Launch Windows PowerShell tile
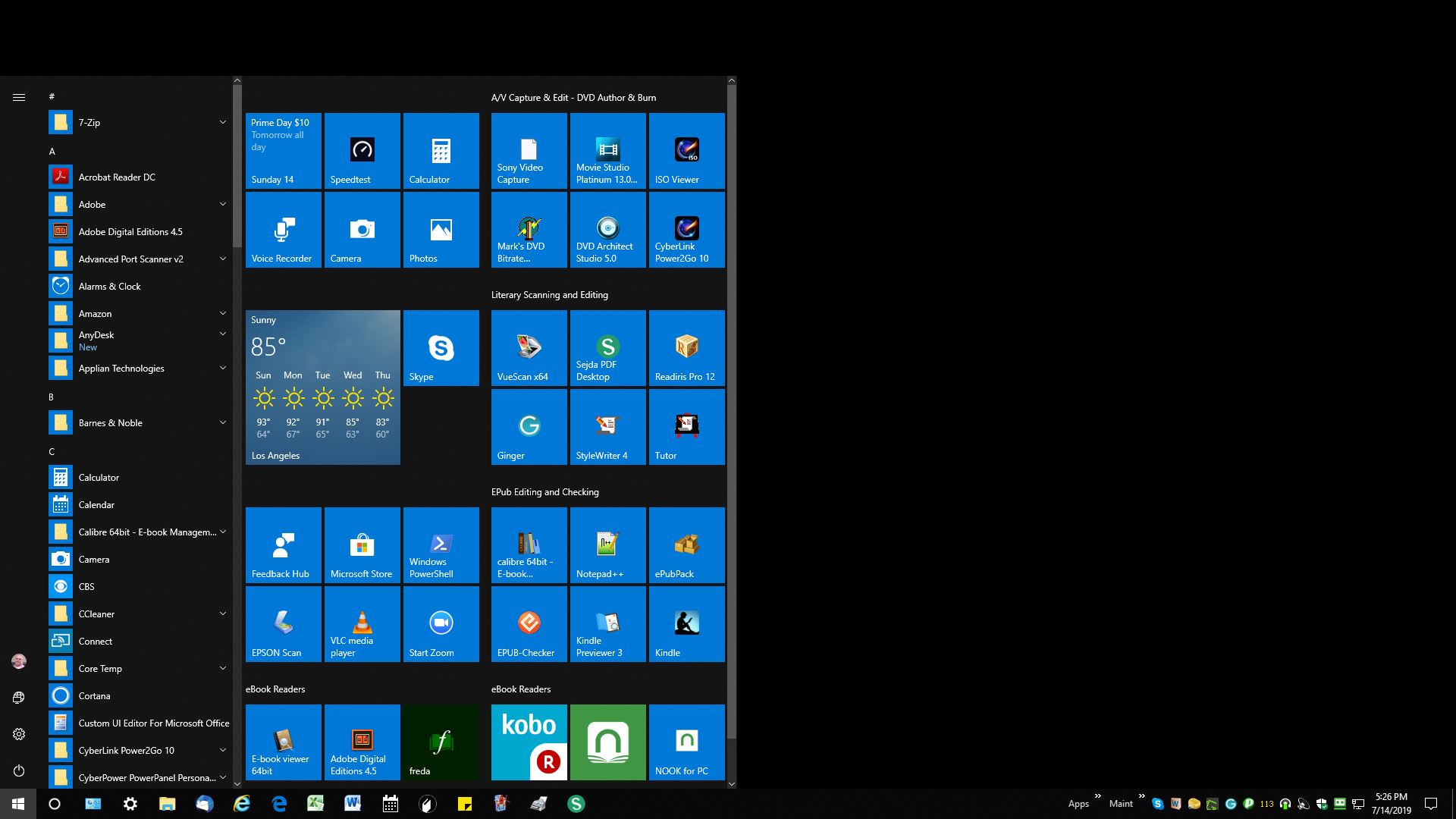The image size is (1456, 819). pos(441,545)
